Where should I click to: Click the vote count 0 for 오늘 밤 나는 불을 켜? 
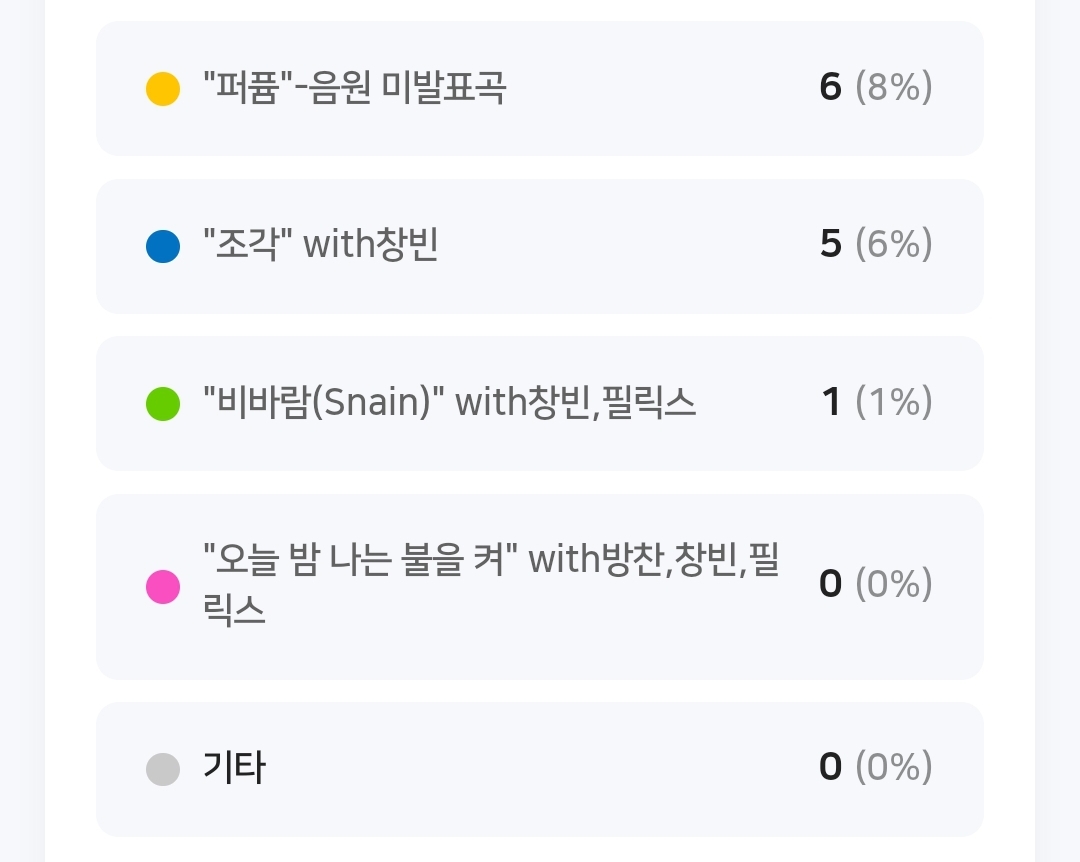(x=830, y=584)
